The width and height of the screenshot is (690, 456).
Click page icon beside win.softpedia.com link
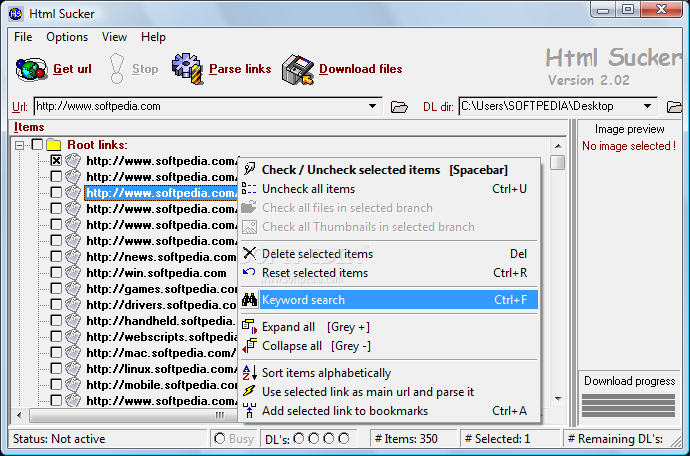pyautogui.click(x=73, y=272)
